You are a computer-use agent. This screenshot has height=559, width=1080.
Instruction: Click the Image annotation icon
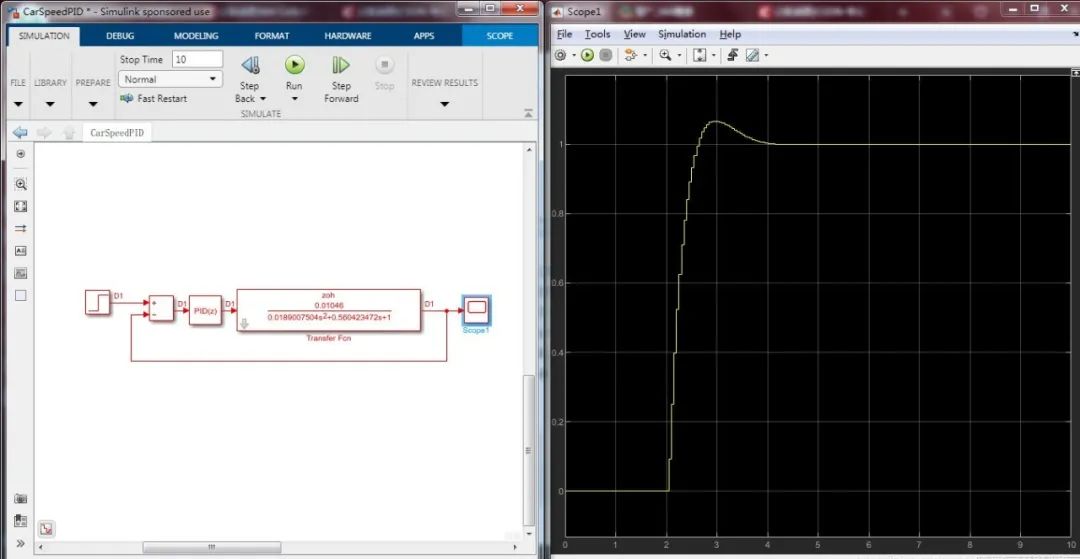click(x=21, y=273)
